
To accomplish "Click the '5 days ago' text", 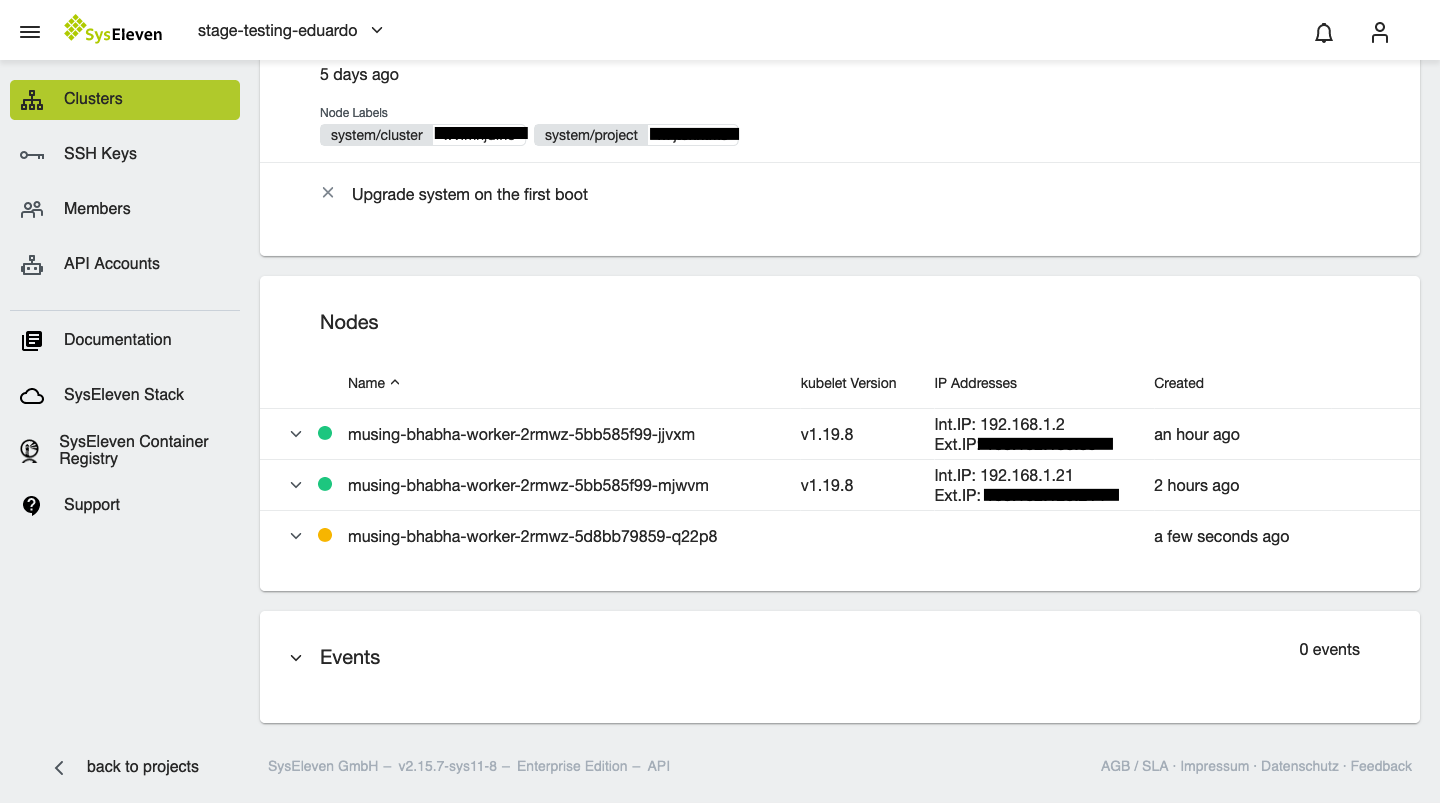I will [x=359, y=74].
